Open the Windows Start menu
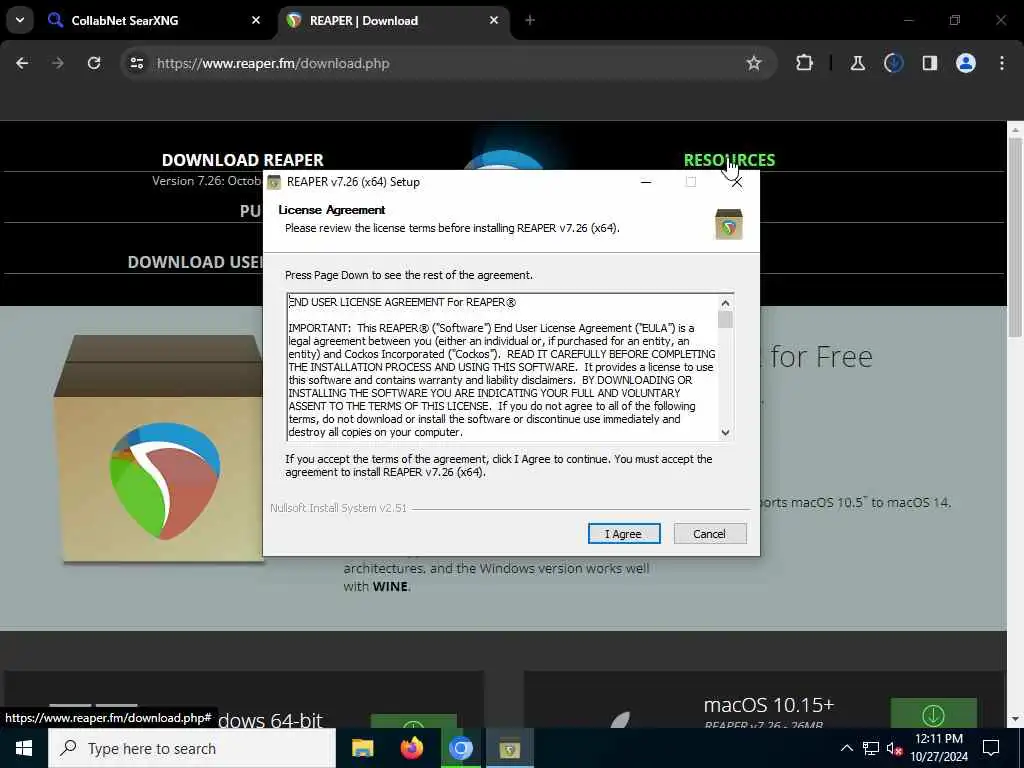 pos(24,748)
